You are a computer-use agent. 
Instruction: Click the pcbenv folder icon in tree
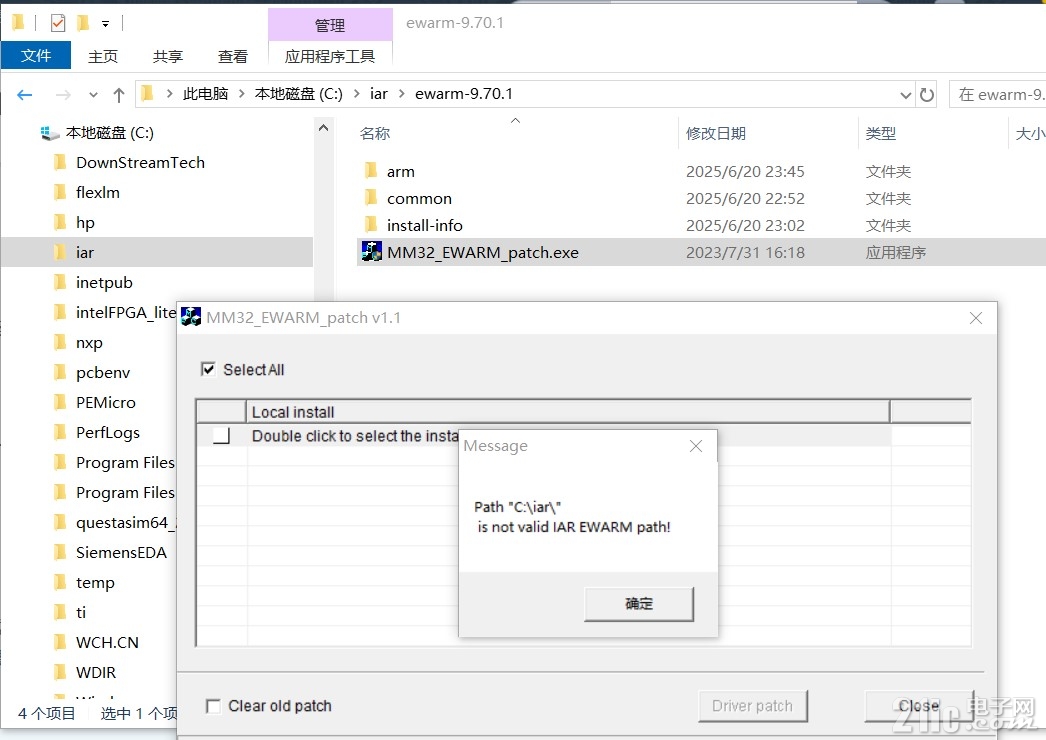[60, 372]
